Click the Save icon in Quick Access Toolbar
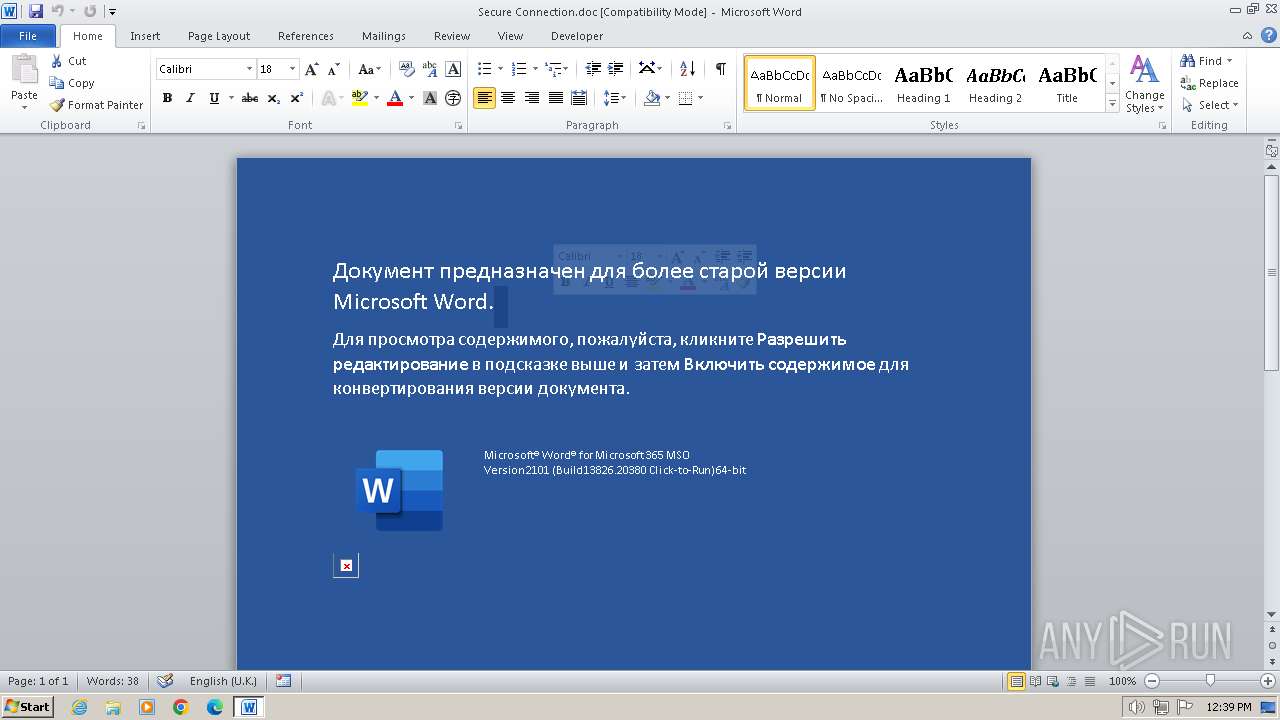Screen dimensions: 1280x720 (x=36, y=11)
